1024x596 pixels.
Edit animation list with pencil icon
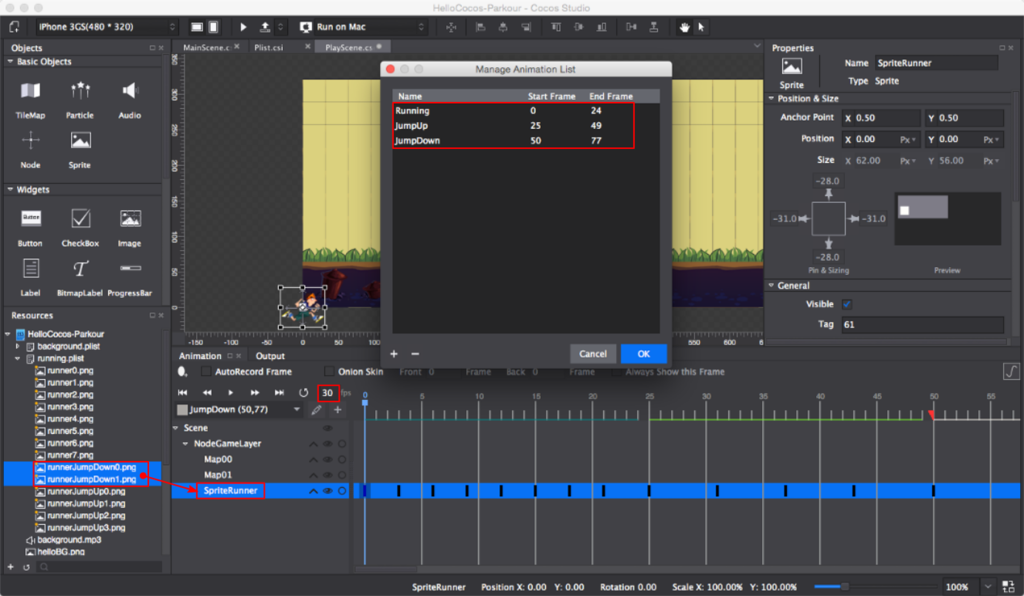click(317, 410)
